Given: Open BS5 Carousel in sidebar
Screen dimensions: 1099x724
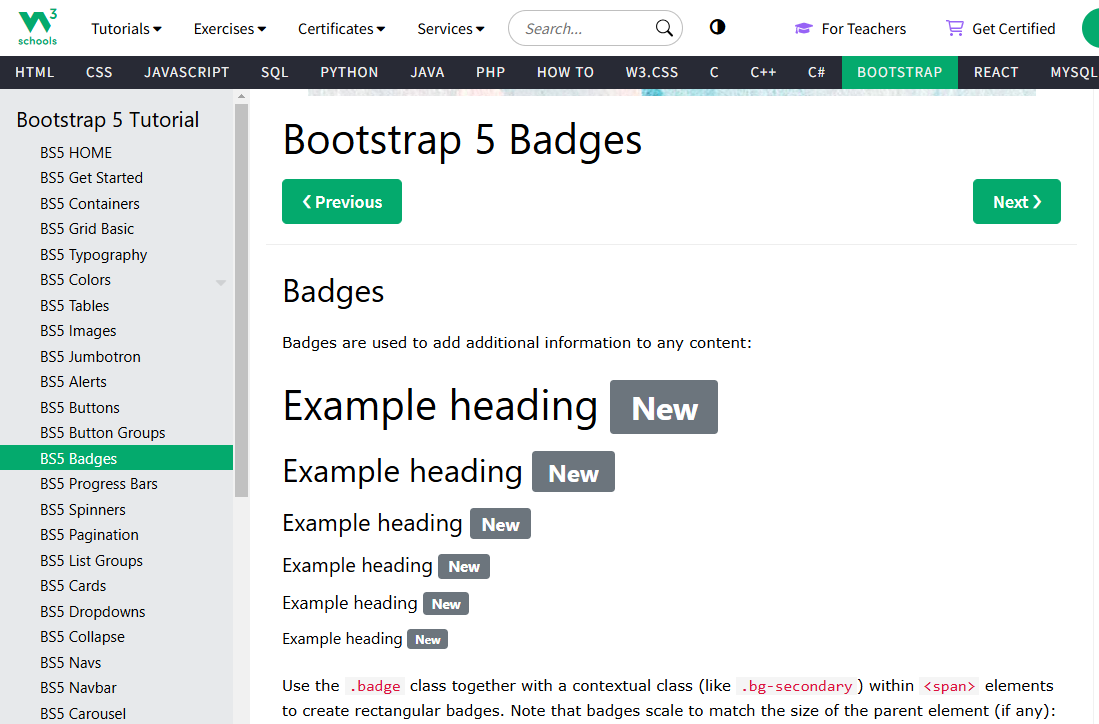Looking at the screenshot, I should [116, 713].
